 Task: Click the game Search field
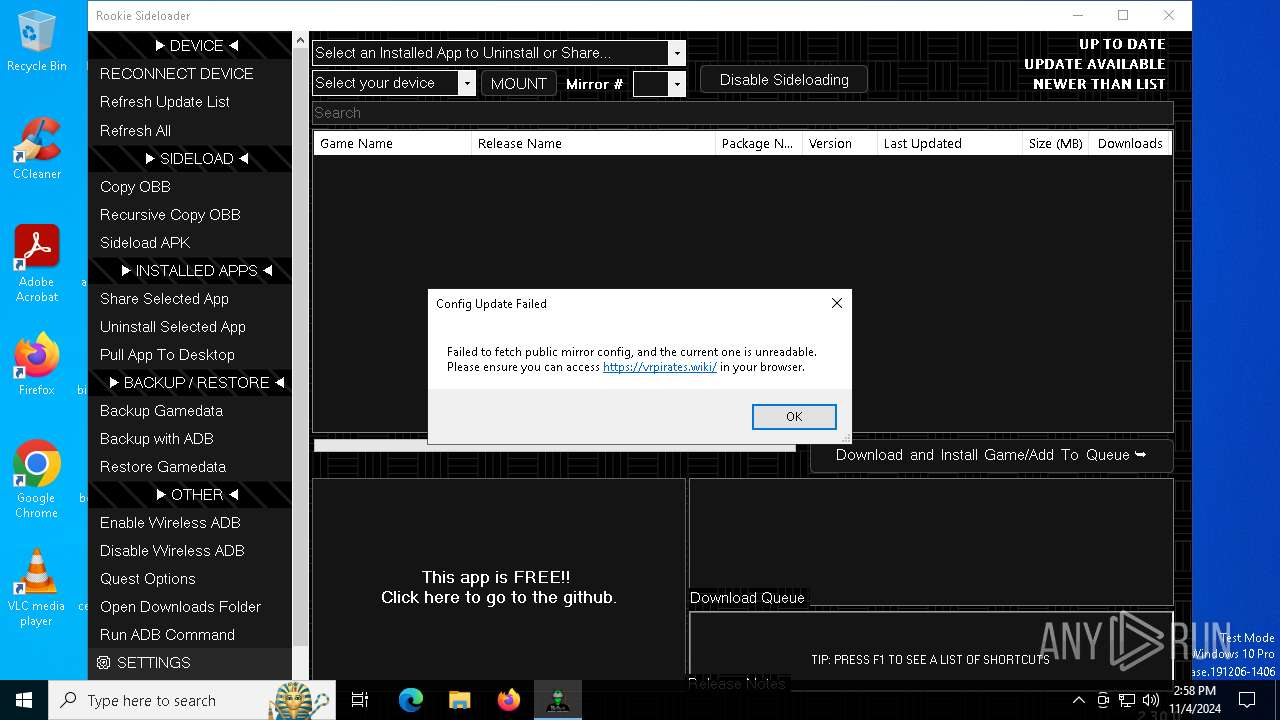click(742, 113)
